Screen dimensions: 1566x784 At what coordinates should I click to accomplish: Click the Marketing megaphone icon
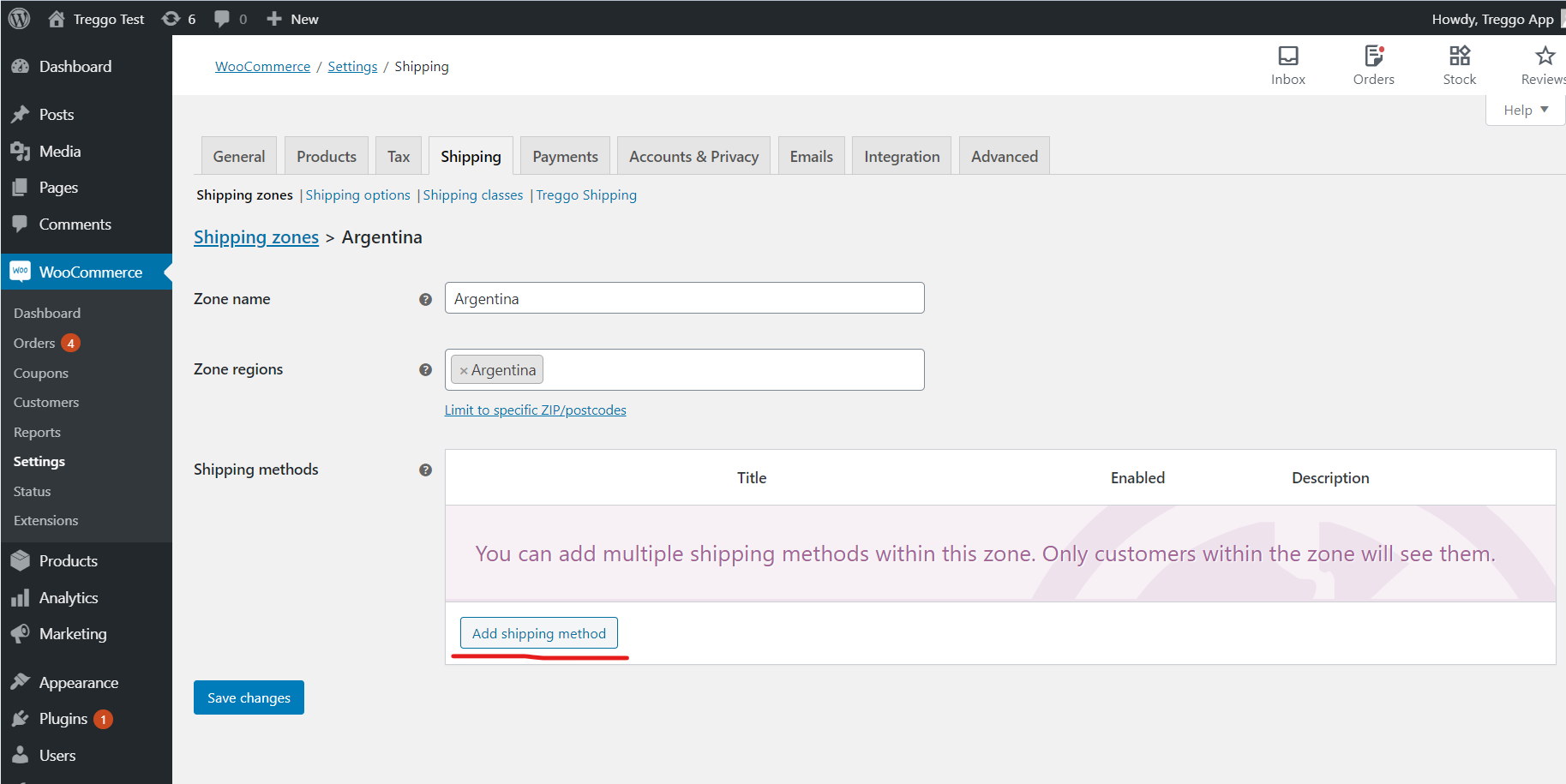tap(21, 634)
